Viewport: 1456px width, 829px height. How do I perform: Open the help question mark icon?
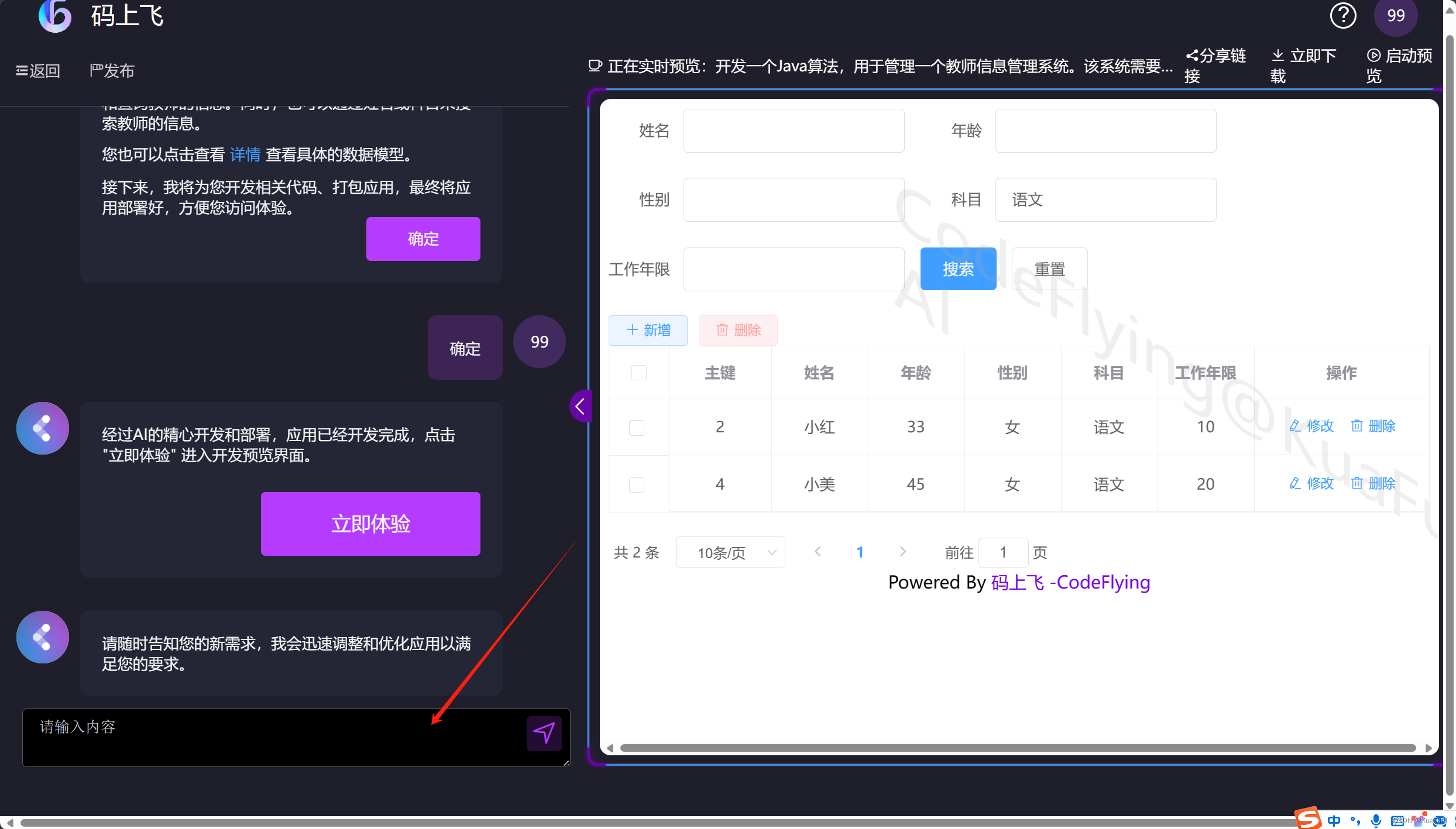[x=1342, y=16]
